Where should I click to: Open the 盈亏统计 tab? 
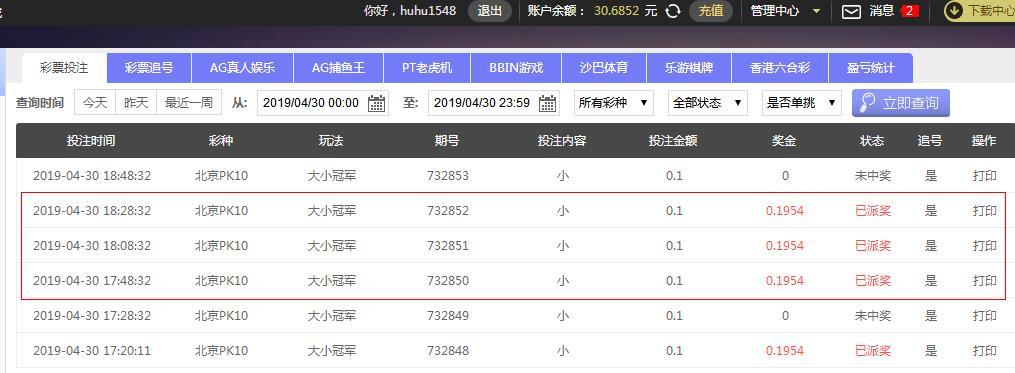(871, 68)
